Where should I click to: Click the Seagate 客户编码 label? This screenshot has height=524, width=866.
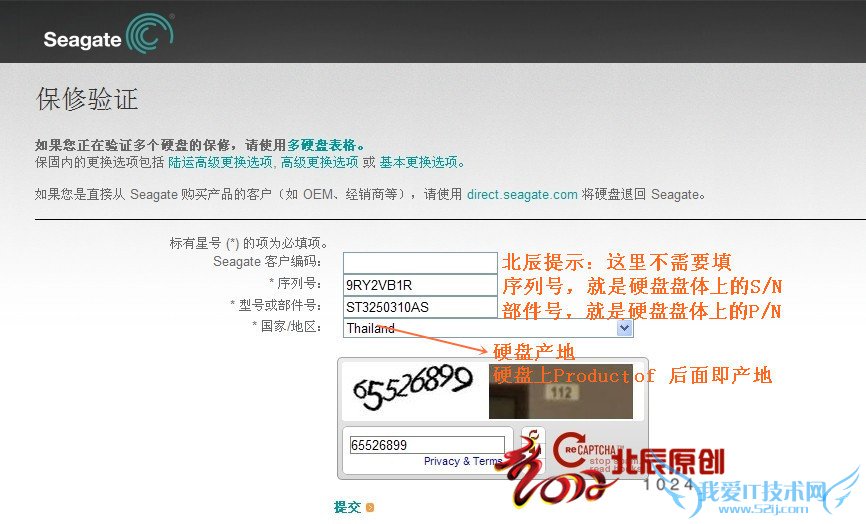pyautogui.click(x=267, y=261)
